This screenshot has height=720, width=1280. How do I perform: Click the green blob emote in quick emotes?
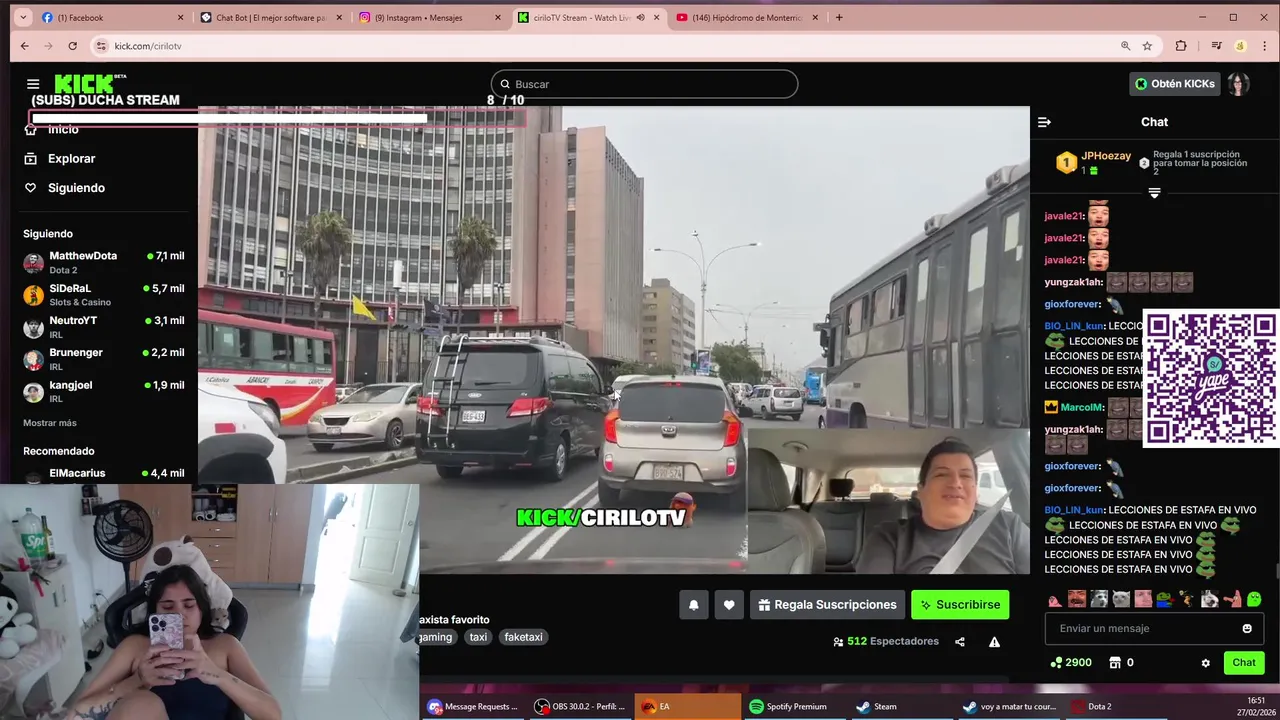pos(1254,599)
